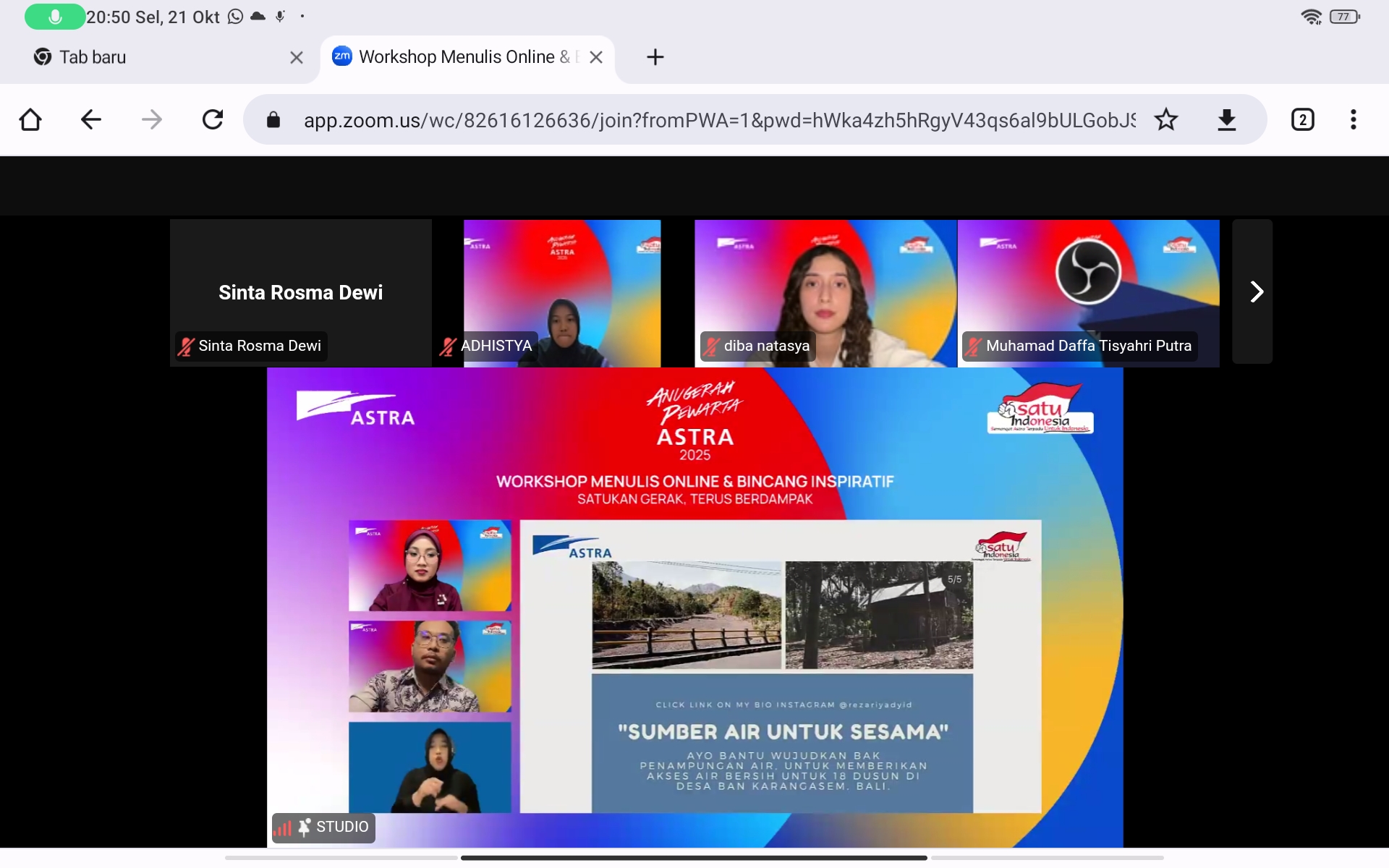Select diba natasya video thumbnail
This screenshot has height=868, width=1389.
(x=825, y=292)
